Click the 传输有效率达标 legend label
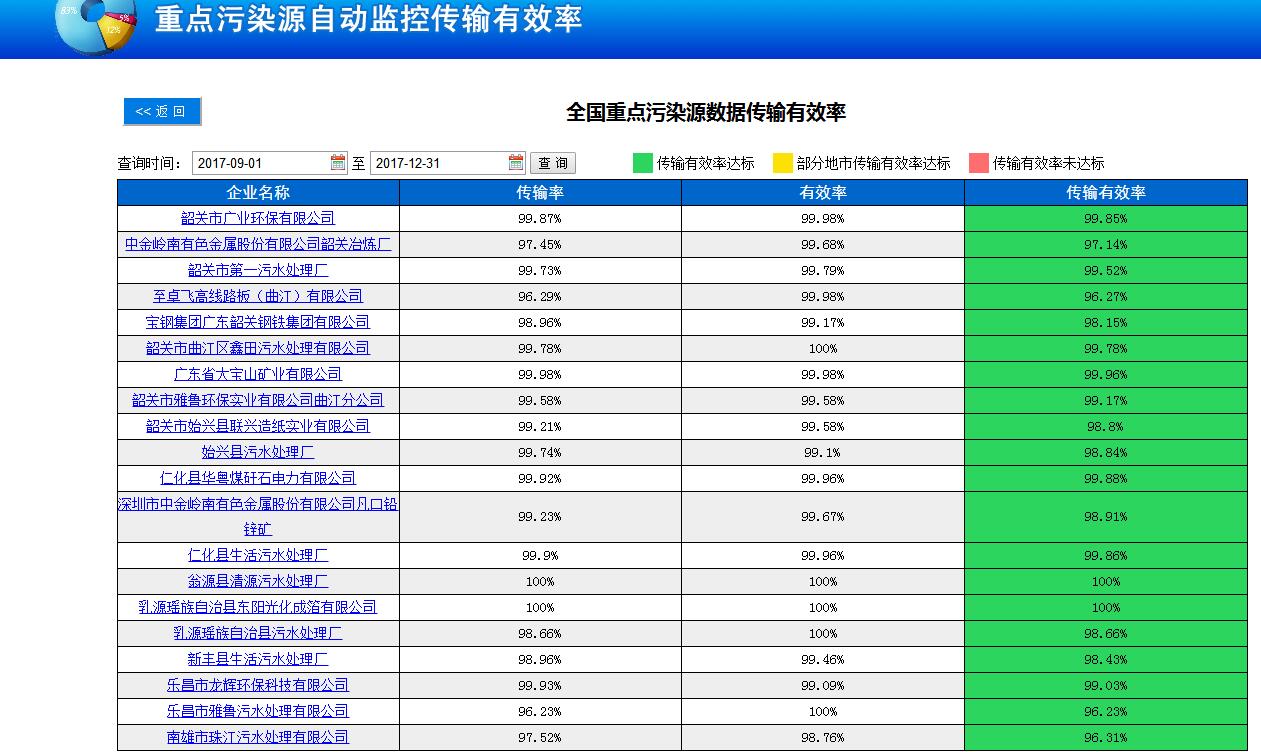This screenshot has height=752, width=1261. (x=706, y=163)
